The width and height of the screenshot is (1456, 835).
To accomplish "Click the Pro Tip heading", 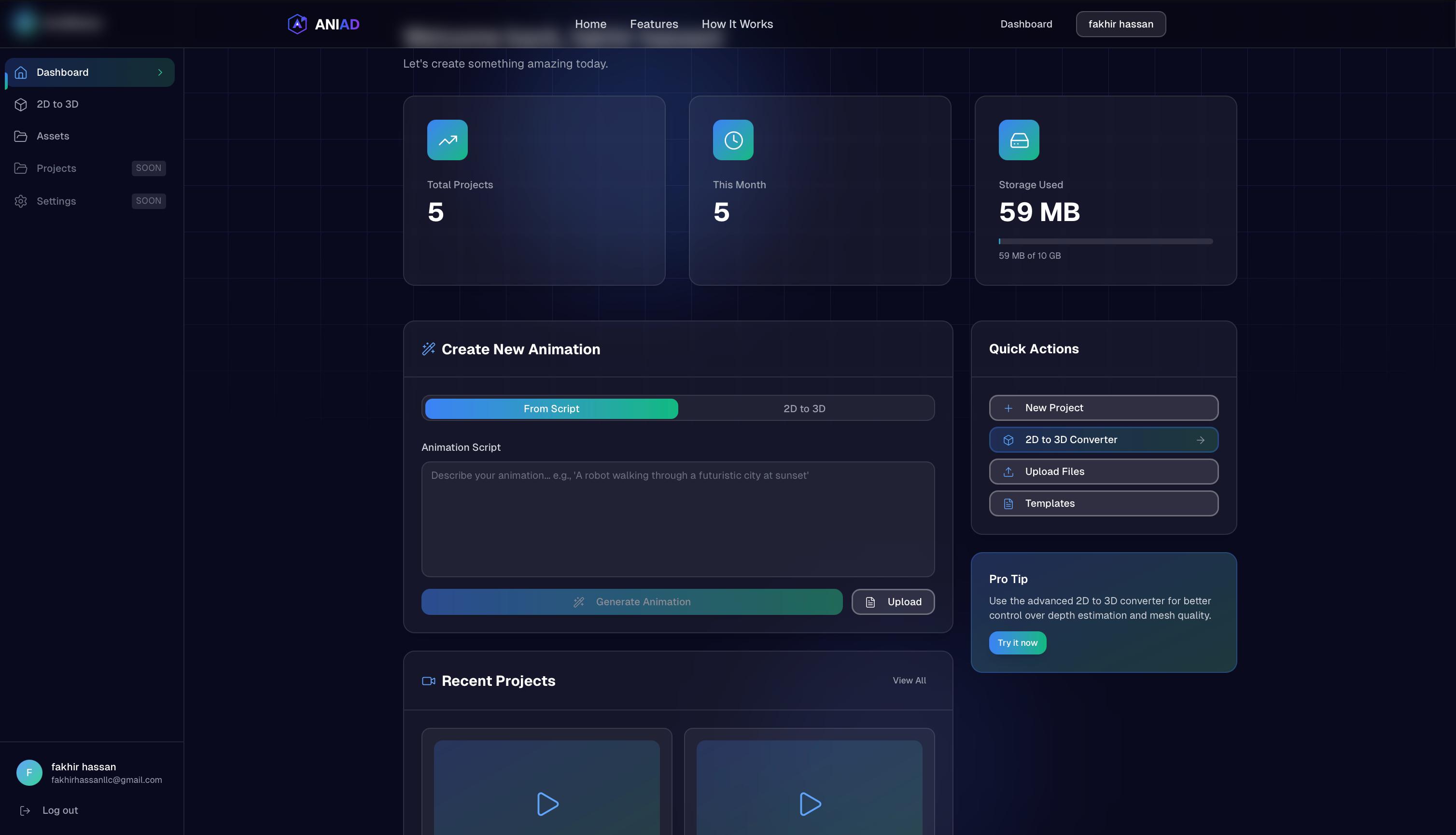I will tap(1008, 579).
